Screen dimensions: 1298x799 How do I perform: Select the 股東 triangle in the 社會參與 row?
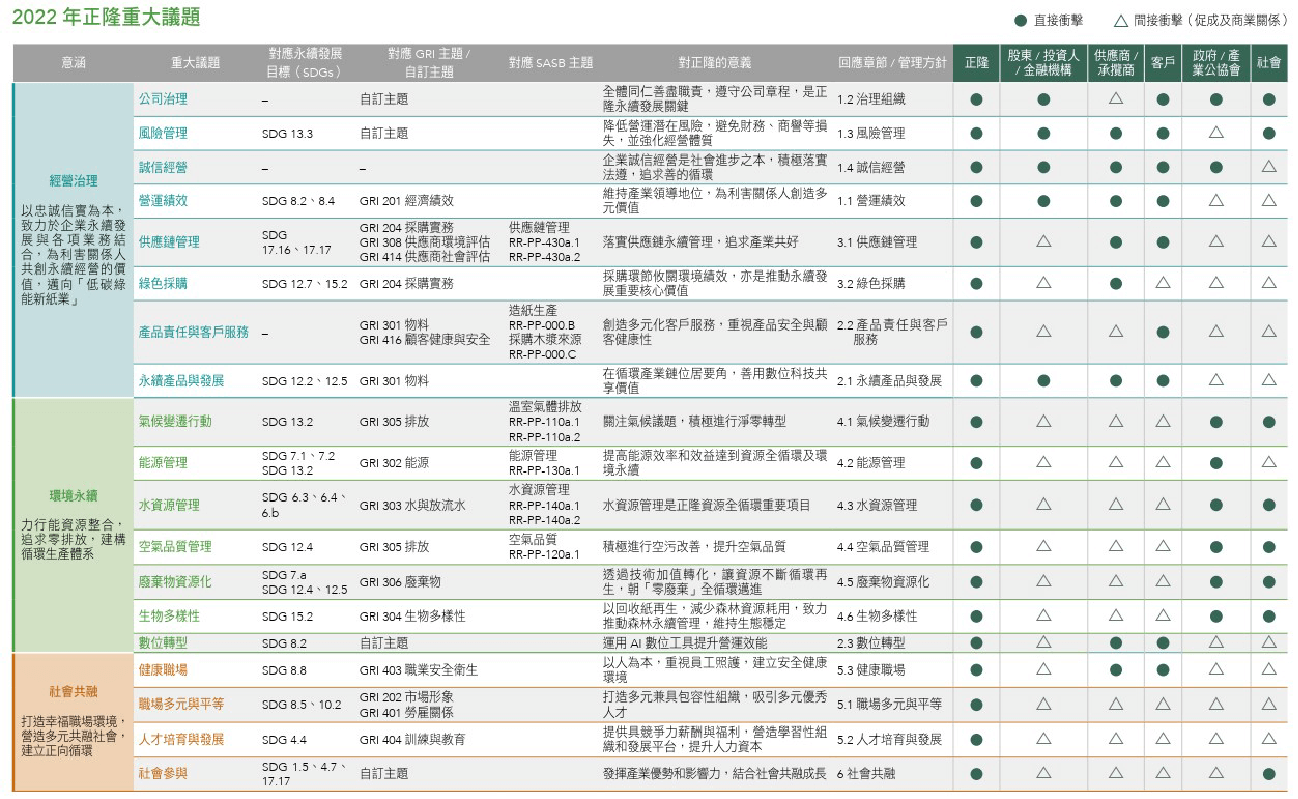click(1043, 773)
